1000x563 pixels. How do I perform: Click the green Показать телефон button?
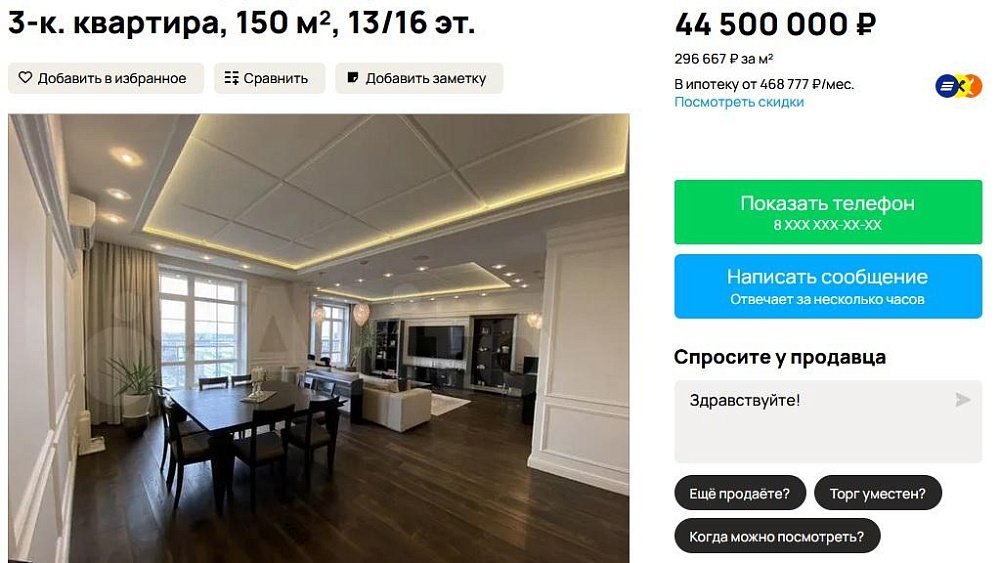[828, 212]
